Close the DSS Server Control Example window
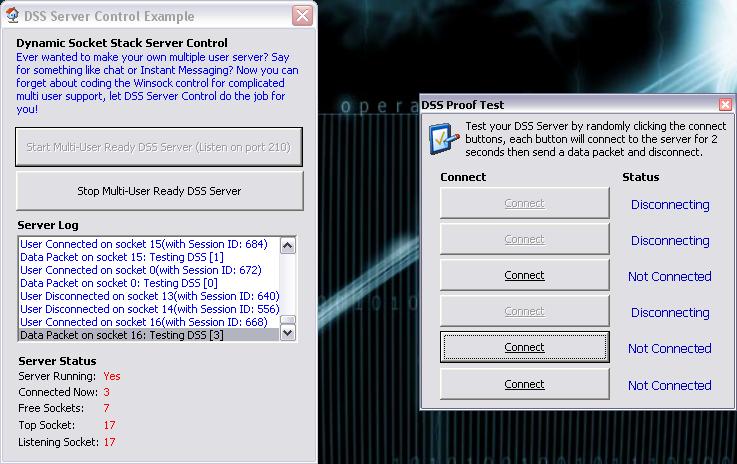The width and height of the screenshot is (737, 464). coord(302,15)
